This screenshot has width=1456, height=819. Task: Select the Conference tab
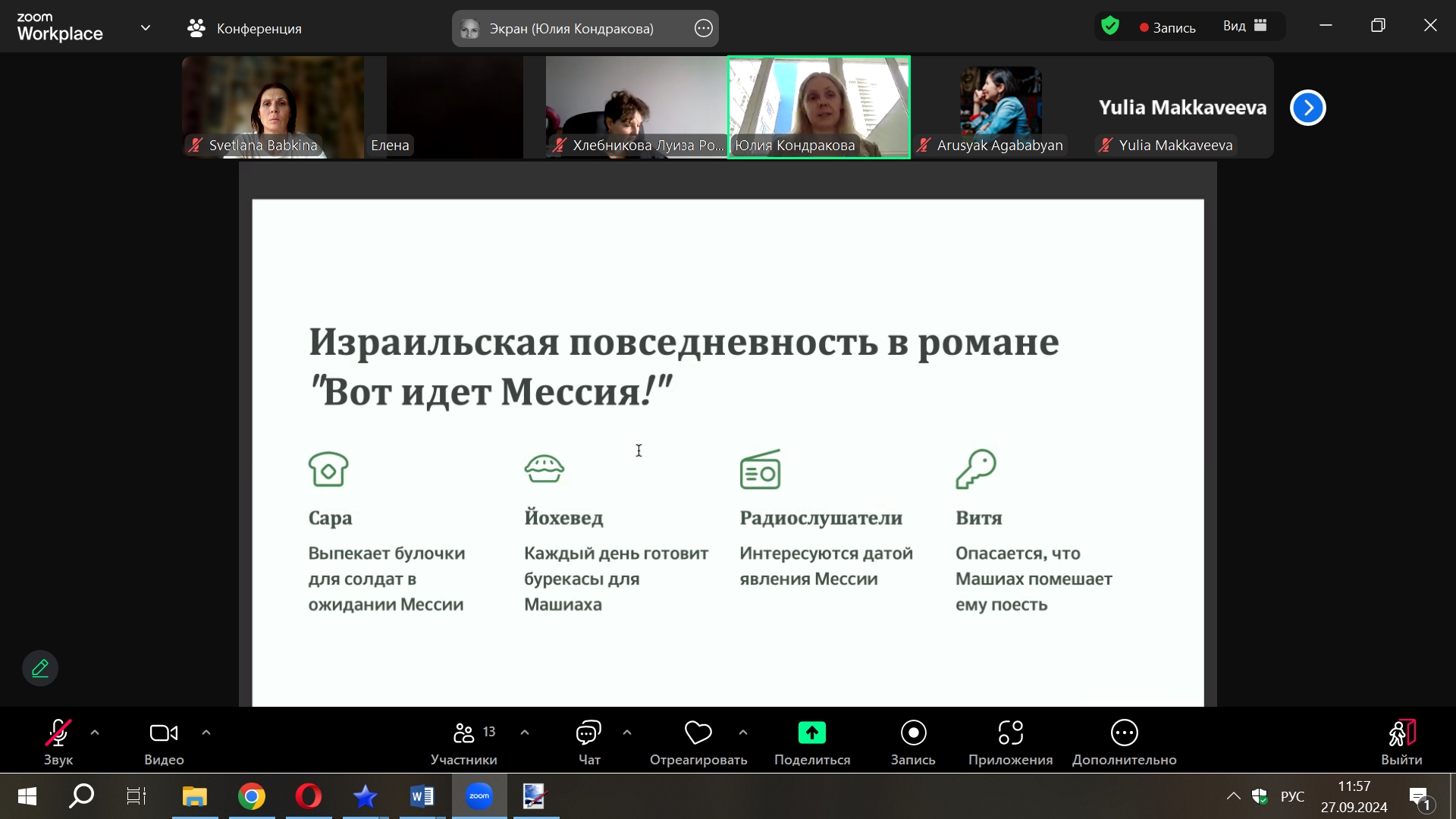click(x=244, y=29)
